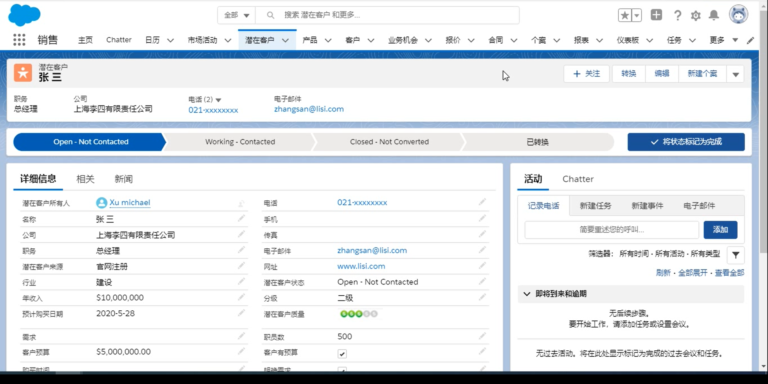Click the 全部展开 link
This screenshot has width=768, height=384.
(693, 273)
